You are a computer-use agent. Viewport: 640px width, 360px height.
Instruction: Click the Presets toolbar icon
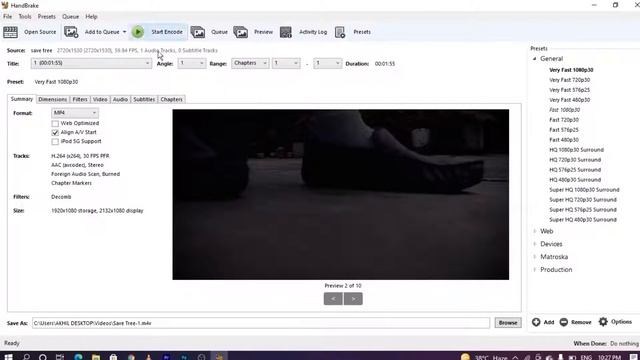click(x=340, y=32)
